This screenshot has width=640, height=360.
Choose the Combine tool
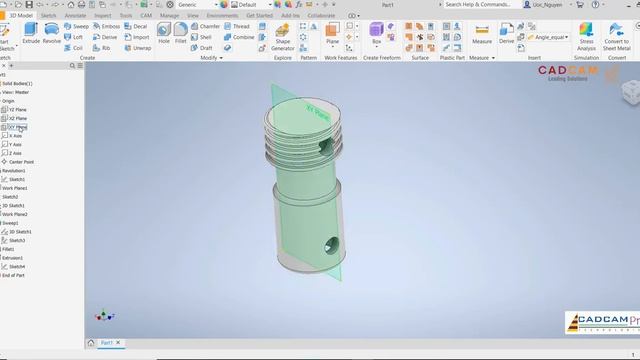pos(239,37)
